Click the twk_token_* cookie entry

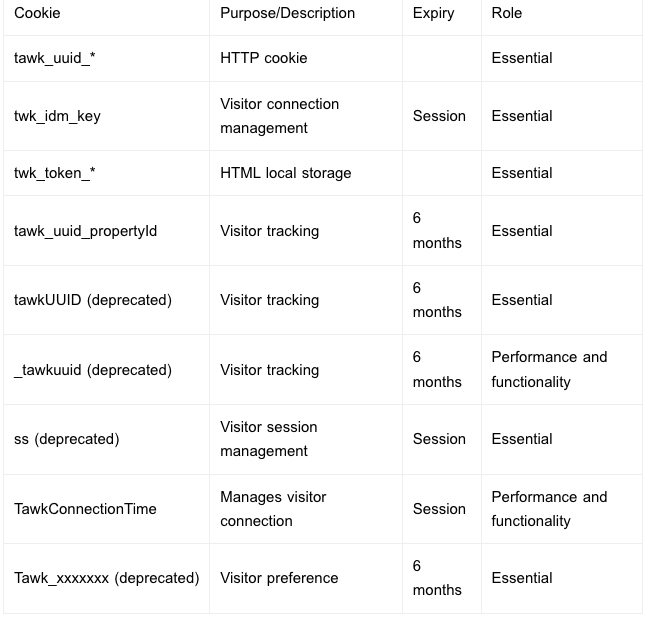(55, 173)
